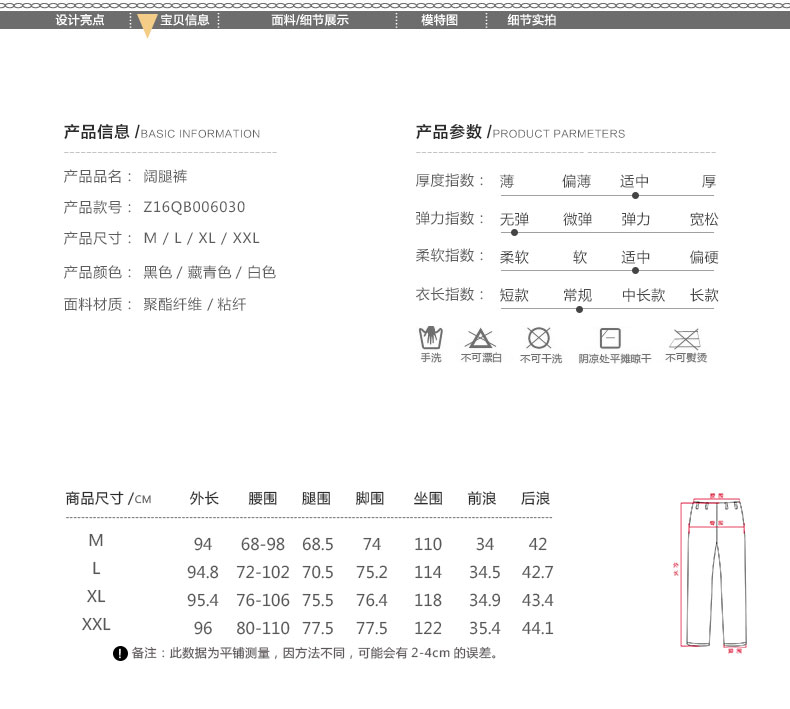Open the 细节实拍 tab
This screenshot has width=790, height=709.
coord(532,20)
